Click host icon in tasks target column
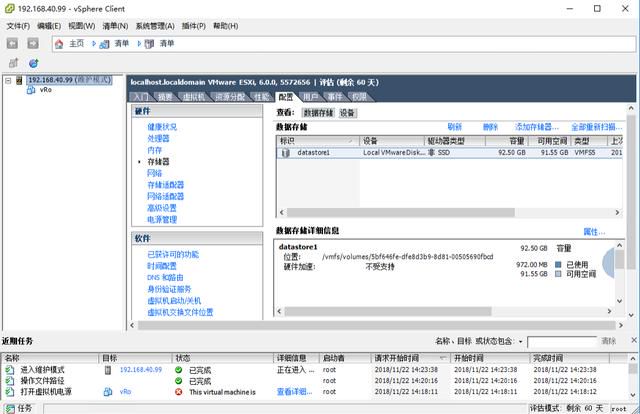The height and width of the screenshot is (414, 640). point(108,370)
